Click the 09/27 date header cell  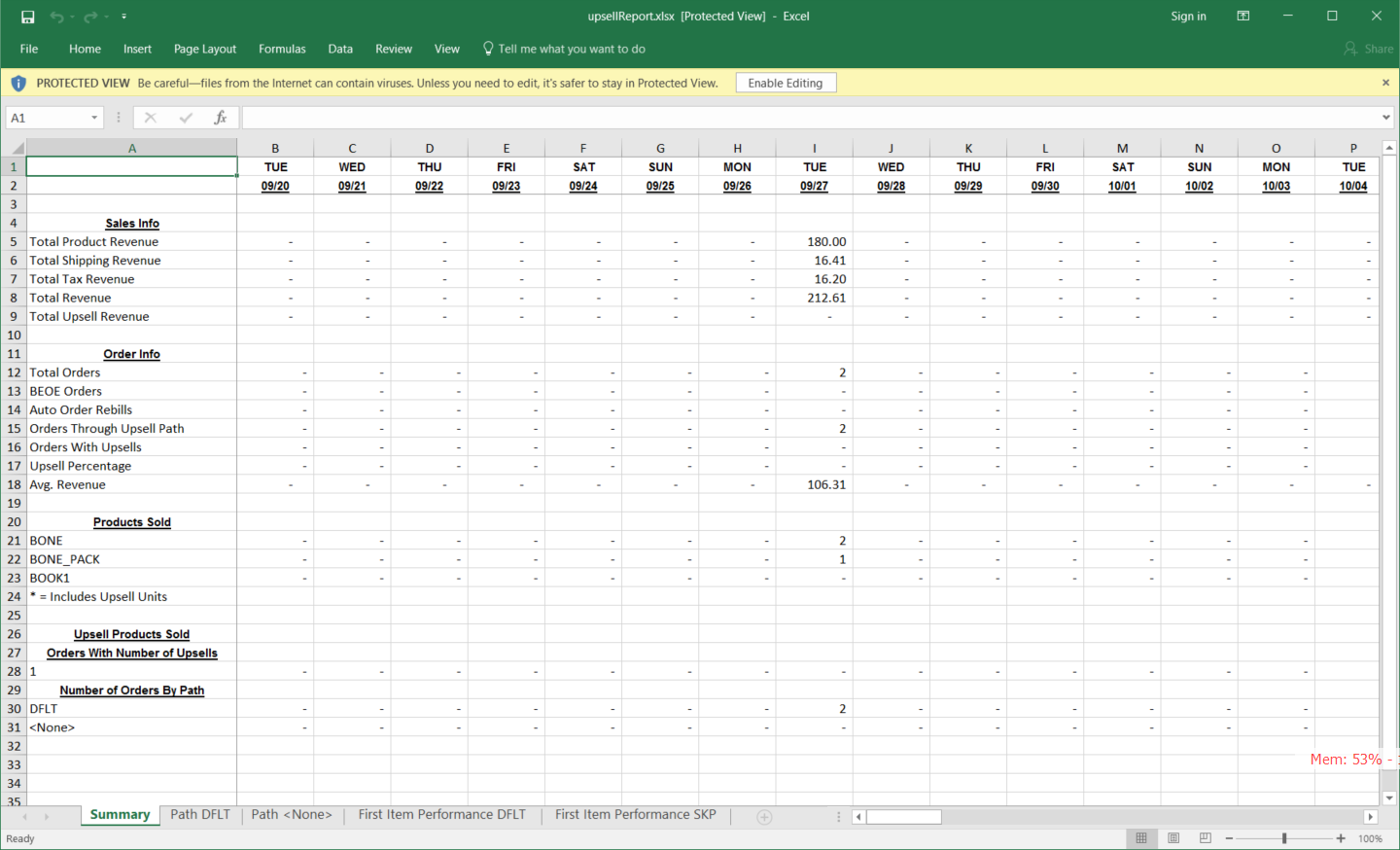815,186
